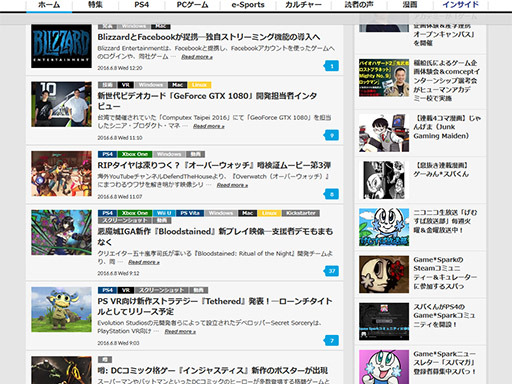Open the Junk Gaming Maiden manga sidebar link
Viewport: 512px width, 384px height.
pos(447,127)
